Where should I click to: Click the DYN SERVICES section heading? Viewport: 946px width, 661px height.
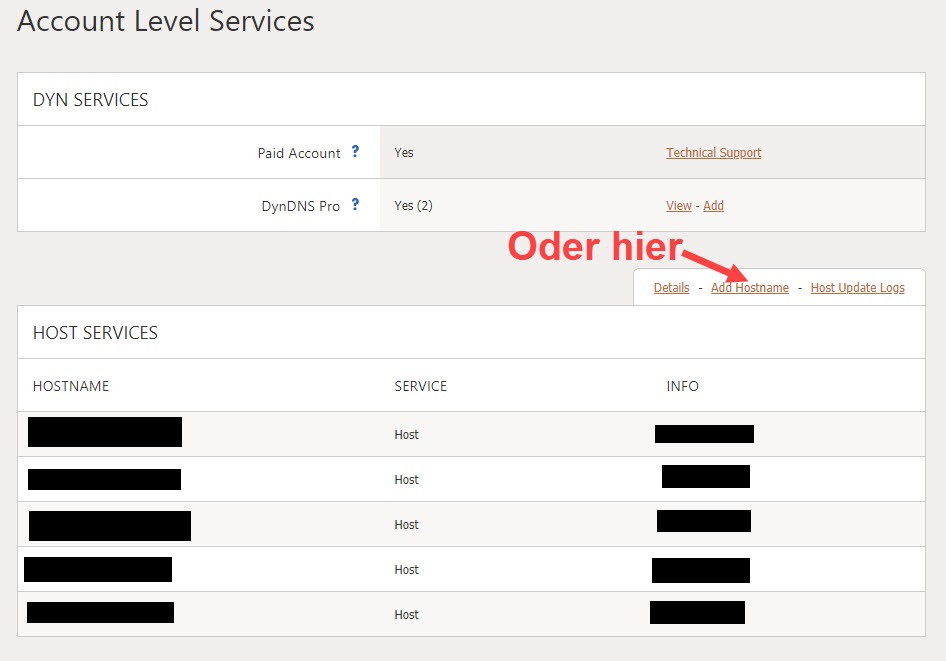click(90, 100)
